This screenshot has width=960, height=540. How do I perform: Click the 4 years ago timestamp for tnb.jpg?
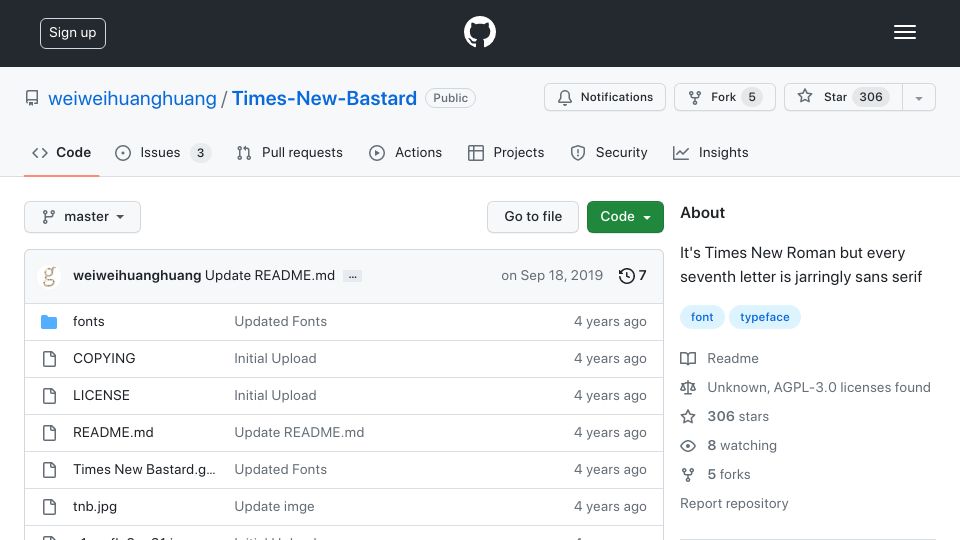pyautogui.click(x=610, y=506)
